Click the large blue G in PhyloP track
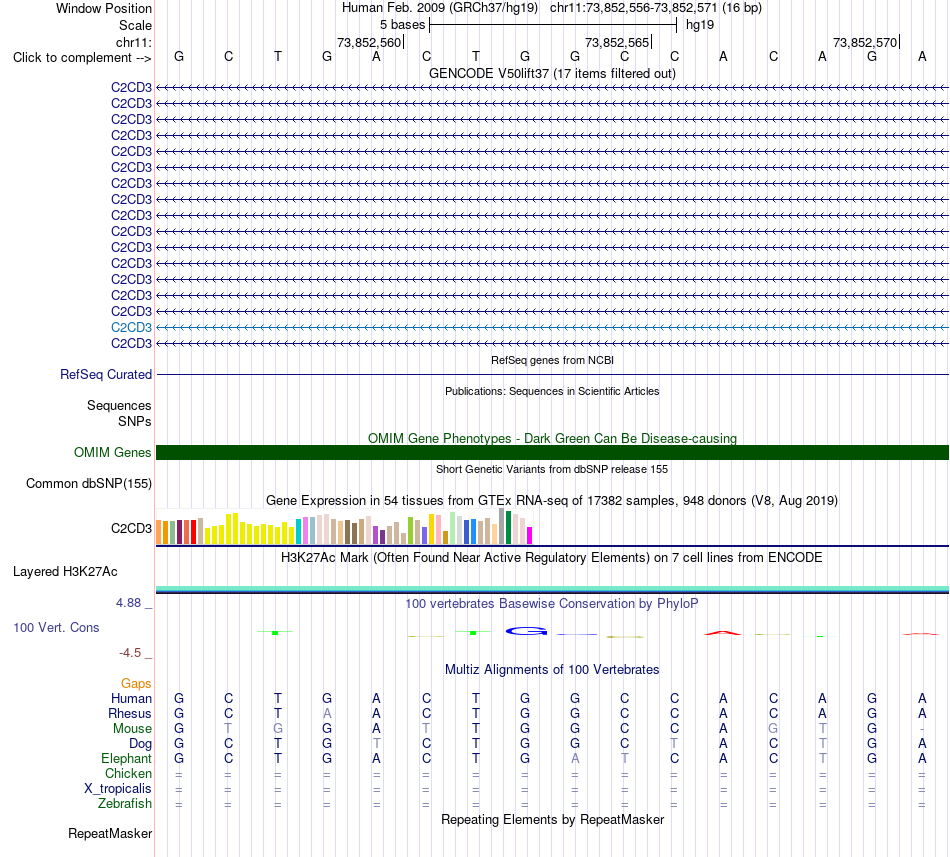This screenshot has width=950, height=857. tap(526, 631)
